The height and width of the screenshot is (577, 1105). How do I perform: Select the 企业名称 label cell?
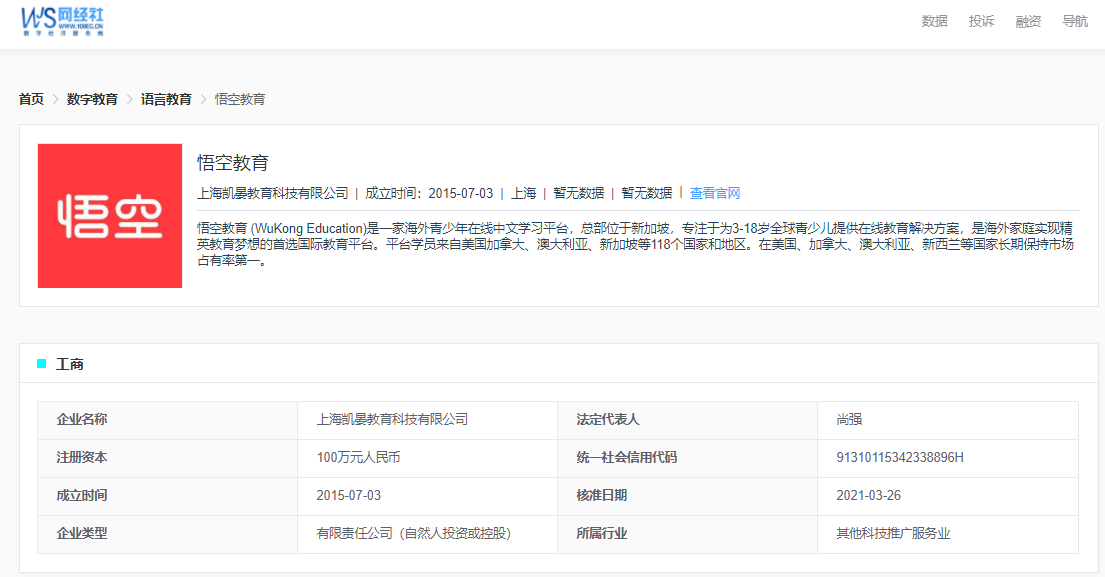tap(168, 420)
